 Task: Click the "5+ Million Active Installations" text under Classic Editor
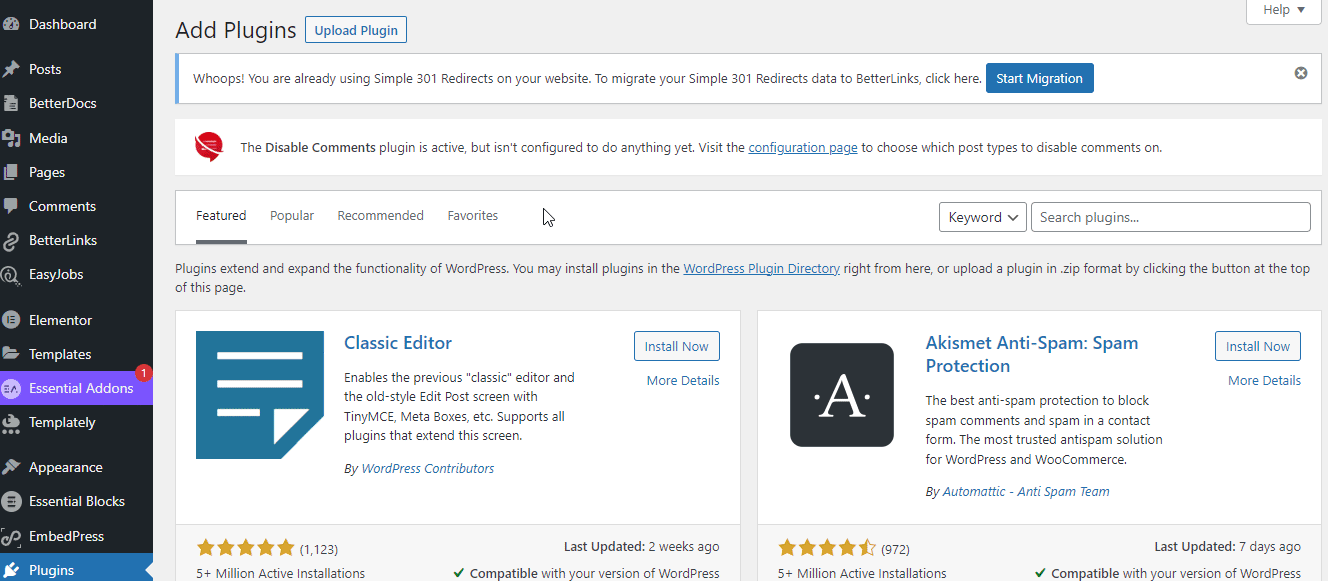pyautogui.click(x=281, y=574)
